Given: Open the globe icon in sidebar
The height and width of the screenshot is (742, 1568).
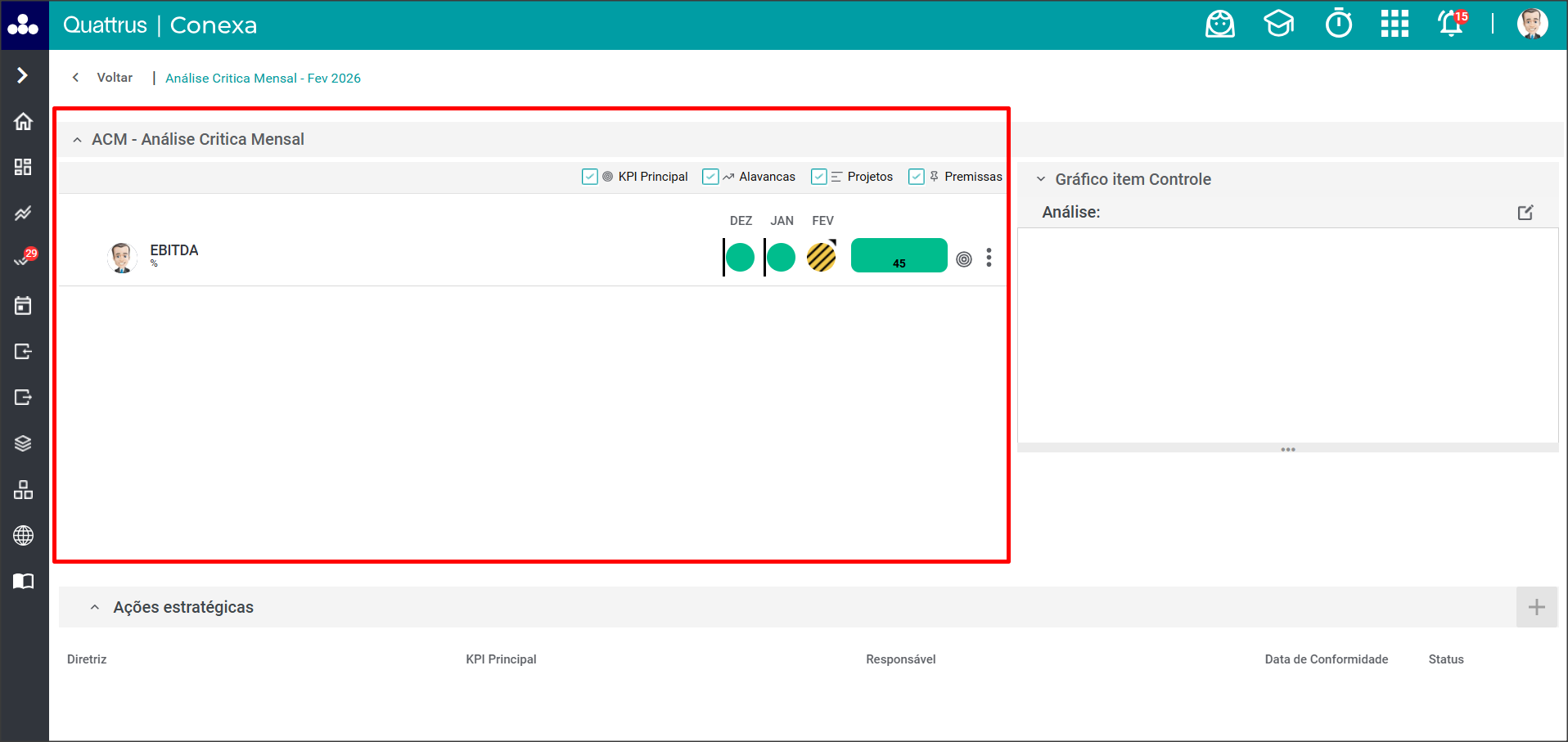Looking at the screenshot, I should pyautogui.click(x=23, y=535).
